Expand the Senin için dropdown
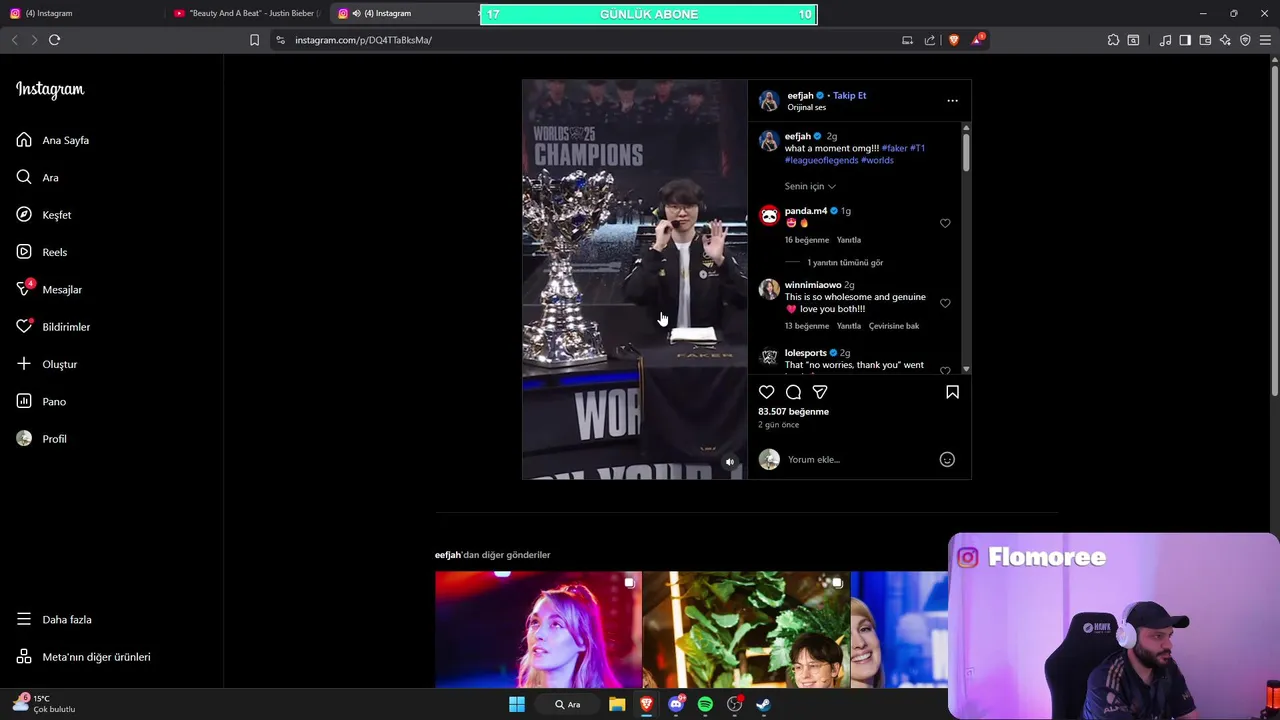Image resolution: width=1280 pixels, height=720 pixels. (x=810, y=186)
